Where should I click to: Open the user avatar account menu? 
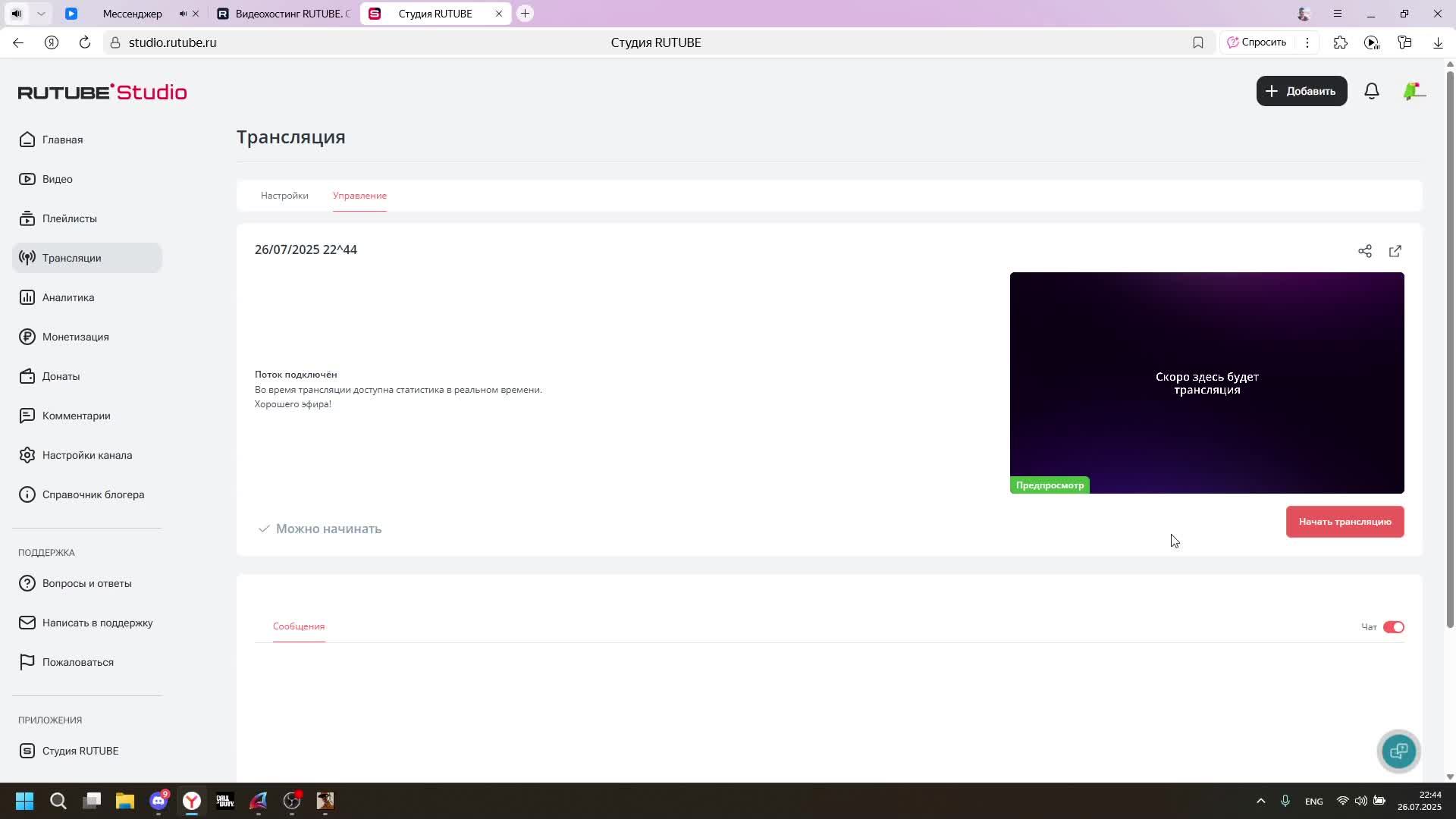[x=1414, y=91]
